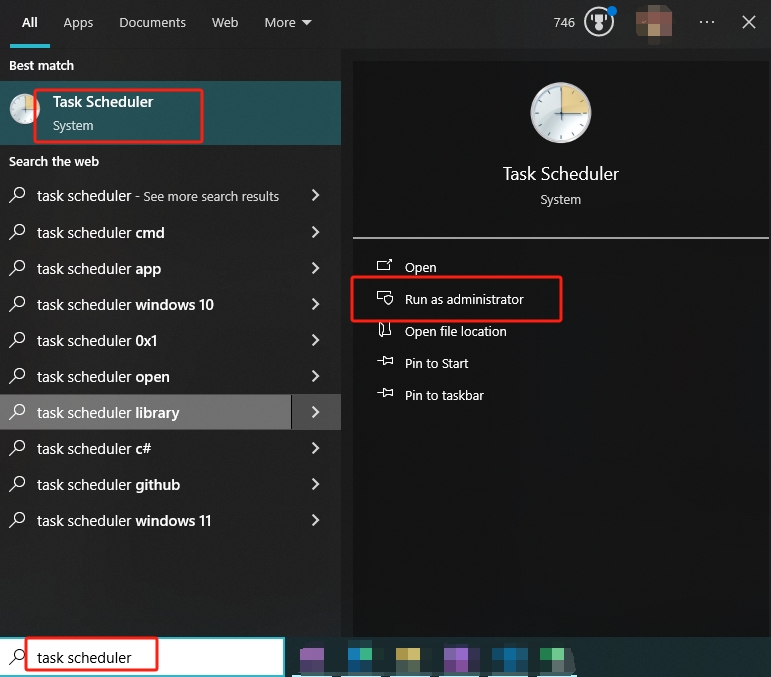Click the Pin to Start pin icon
This screenshot has height=677, width=771.
(x=385, y=362)
